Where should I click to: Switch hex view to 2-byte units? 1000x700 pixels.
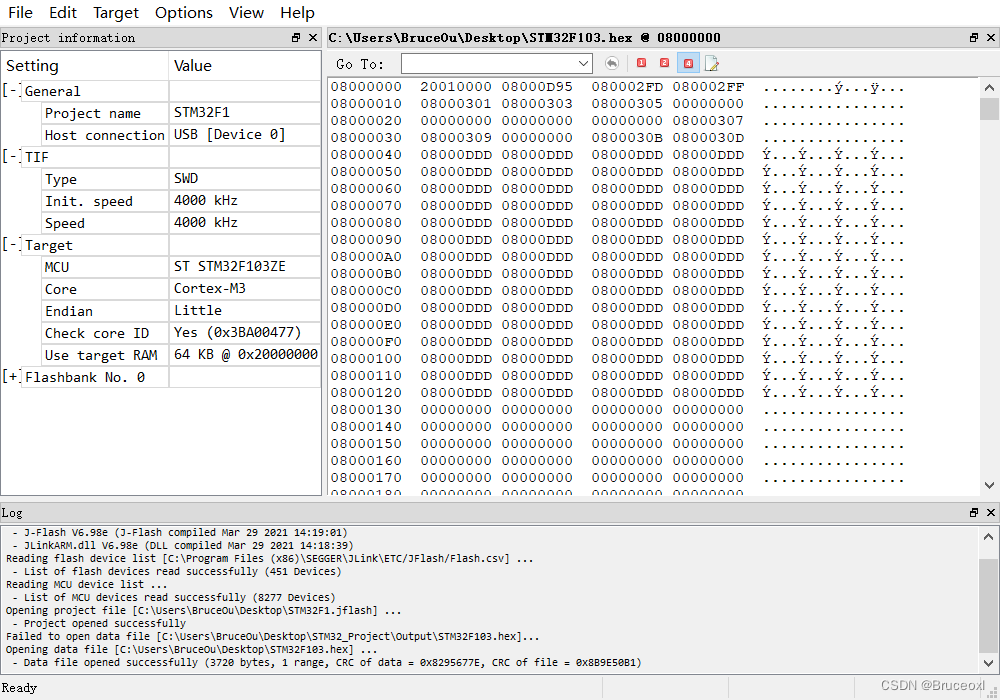[x=665, y=63]
